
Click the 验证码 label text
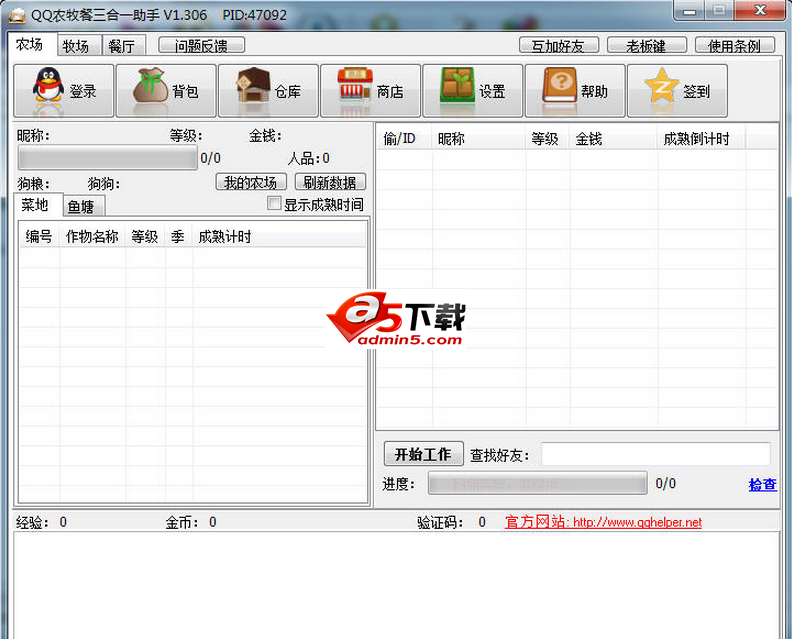coord(439,522)
